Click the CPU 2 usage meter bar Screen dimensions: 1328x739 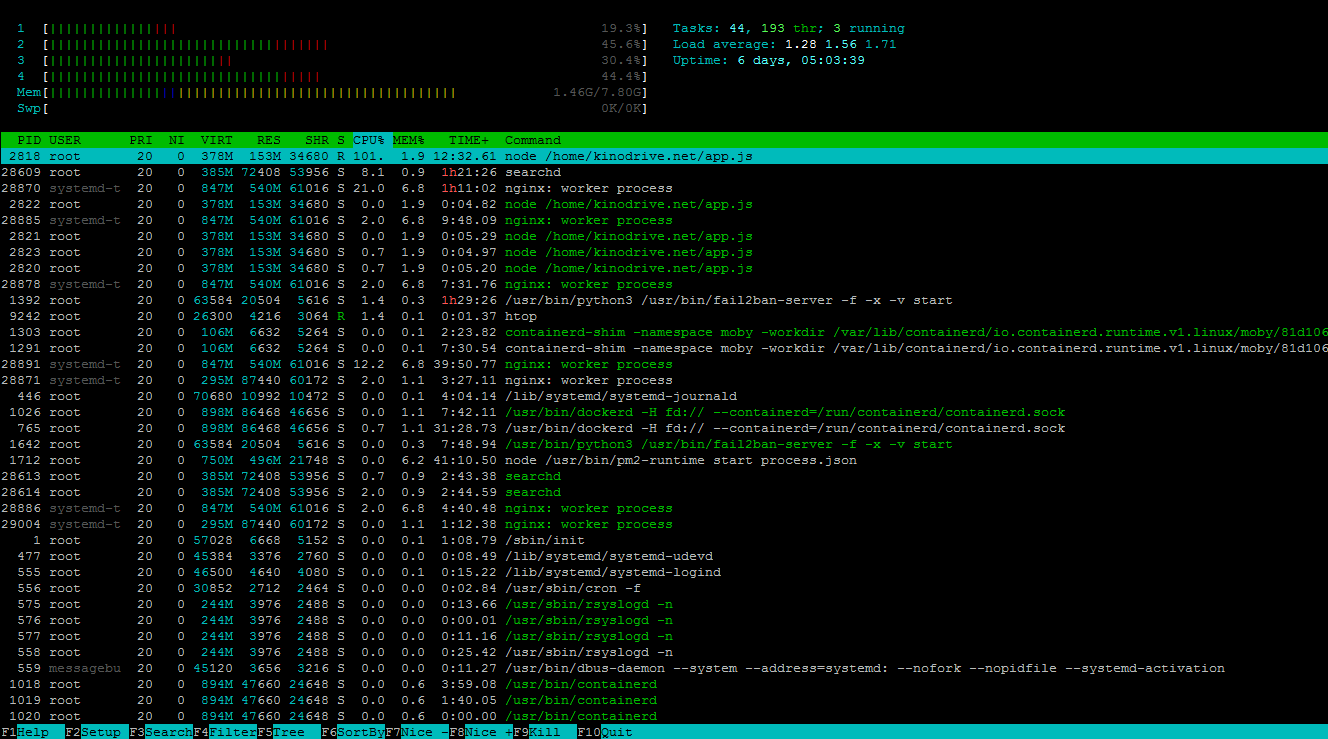coord(345,44)
